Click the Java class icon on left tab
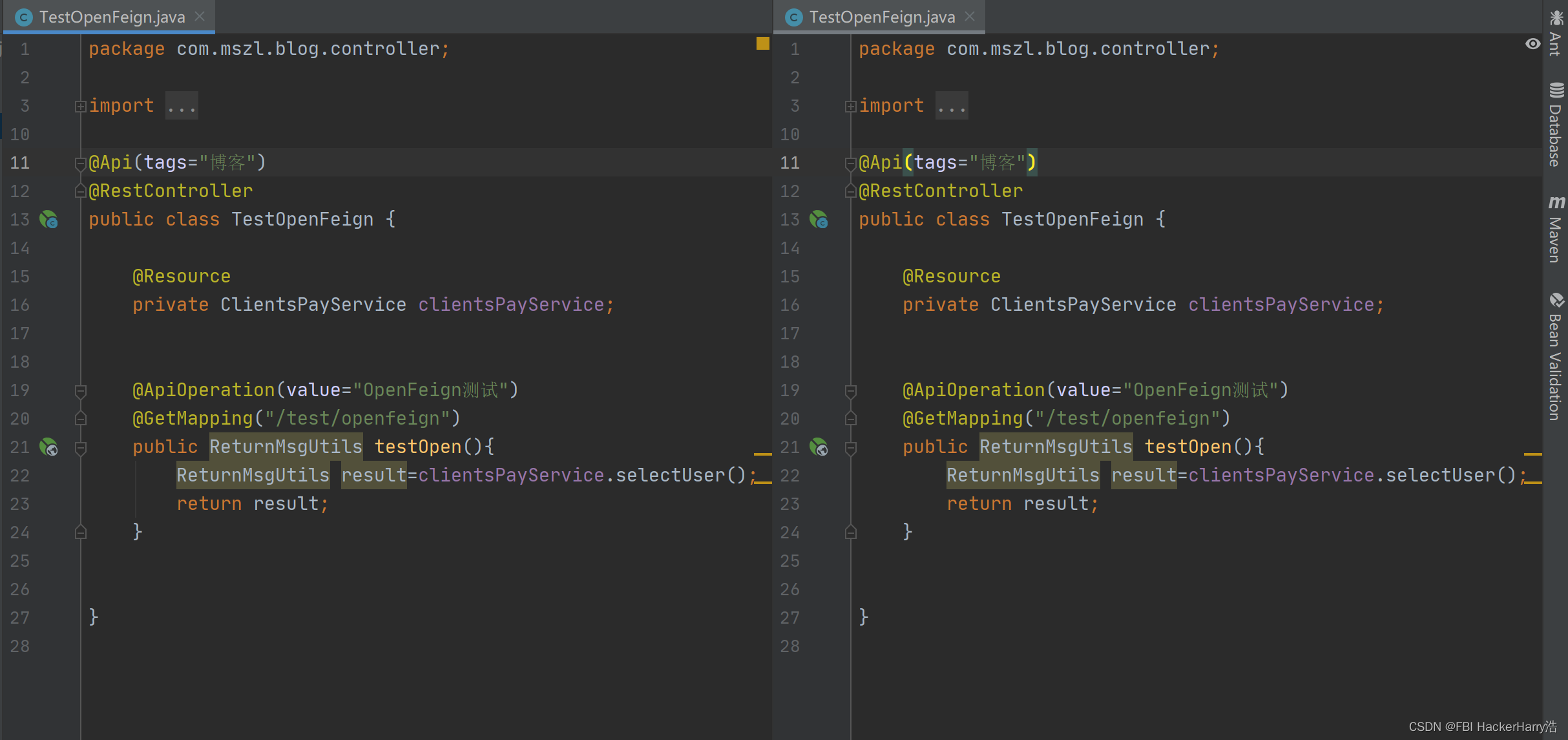The width and height of the screenshot is (1568, 740). pyautogui.click(x=24, y=17)
